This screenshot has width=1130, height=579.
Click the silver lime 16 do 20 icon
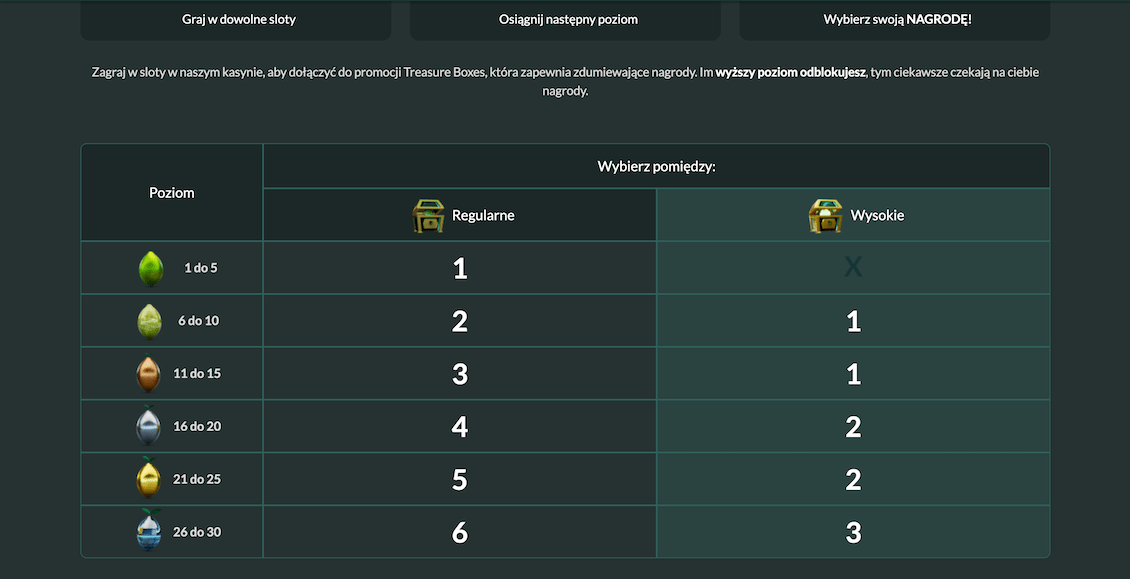pyautogui.click(x=148, y=427)
